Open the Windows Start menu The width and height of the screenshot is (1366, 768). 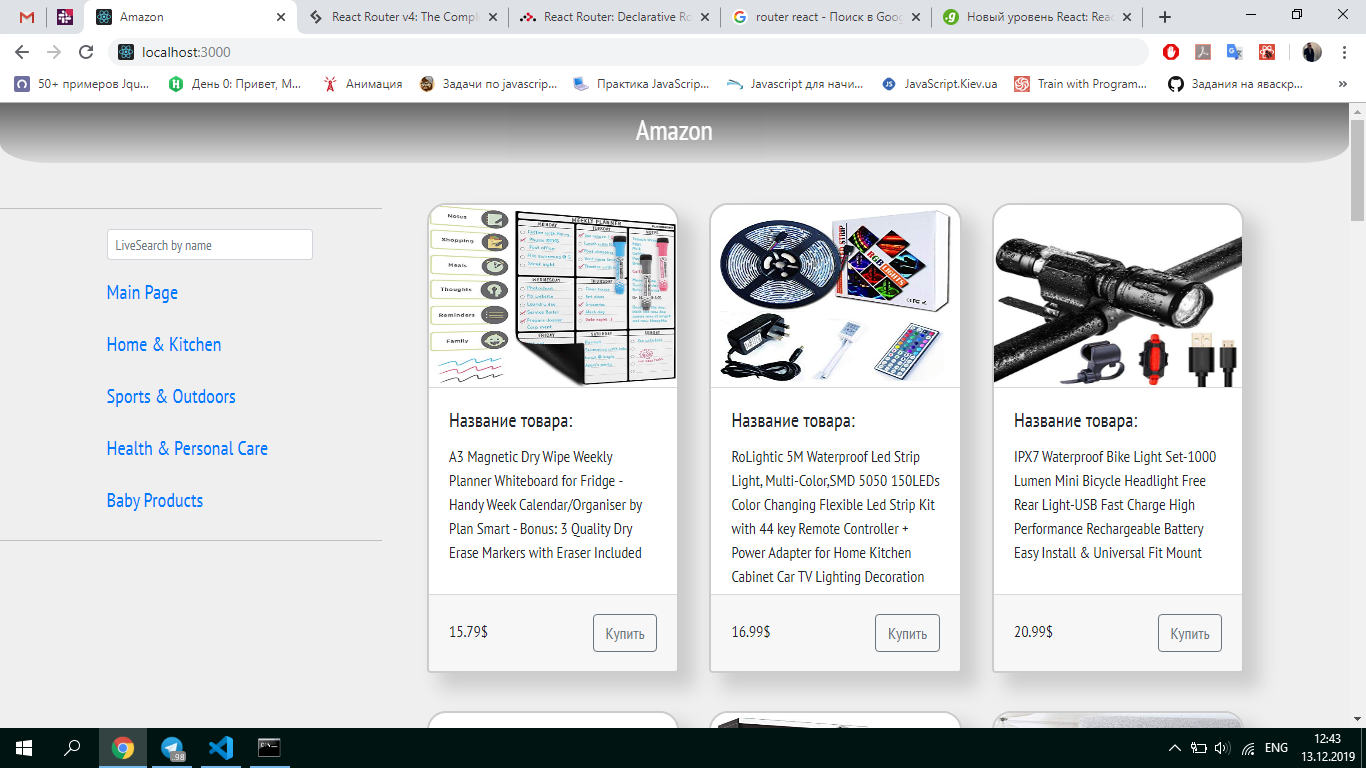point(24,748)
